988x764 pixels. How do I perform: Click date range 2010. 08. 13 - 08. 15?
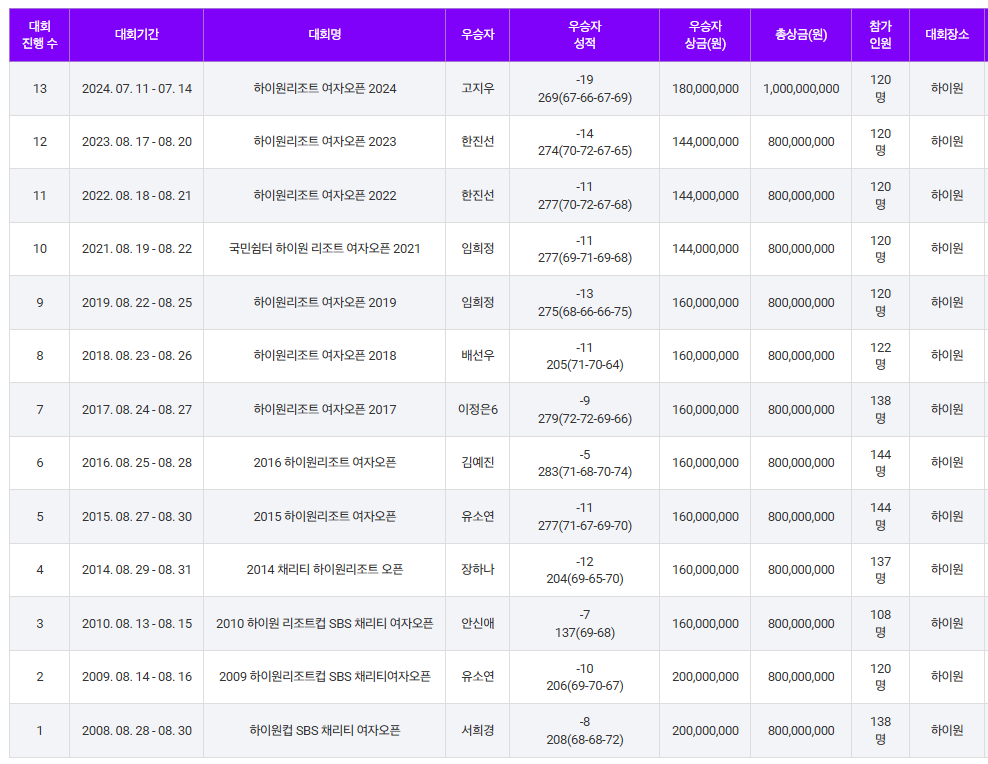(x=137, y=624)
